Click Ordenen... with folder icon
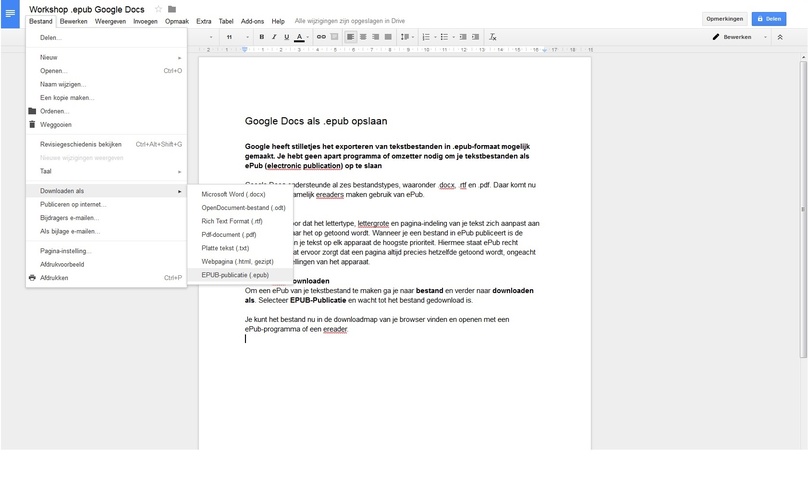This screenshot has height=503, width=808. pos(106,111)
